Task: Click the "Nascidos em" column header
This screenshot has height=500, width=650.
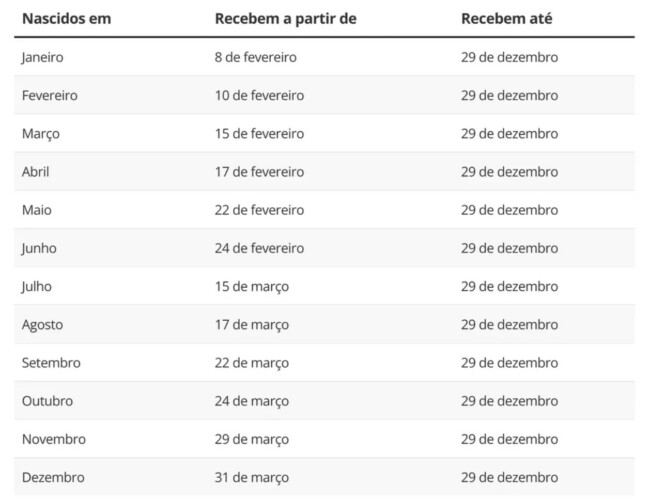Action: coord(66,19)
